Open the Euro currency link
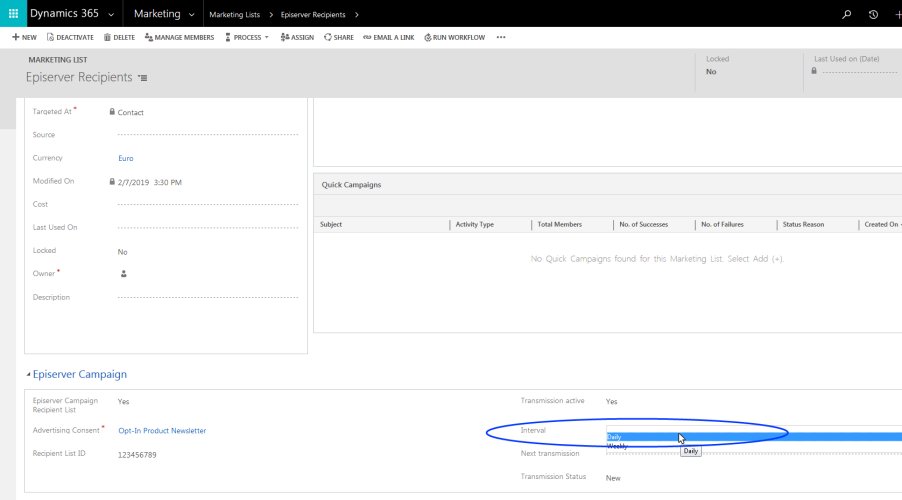The width and height of the screenshot is (902, 500). tap(125, 158)
